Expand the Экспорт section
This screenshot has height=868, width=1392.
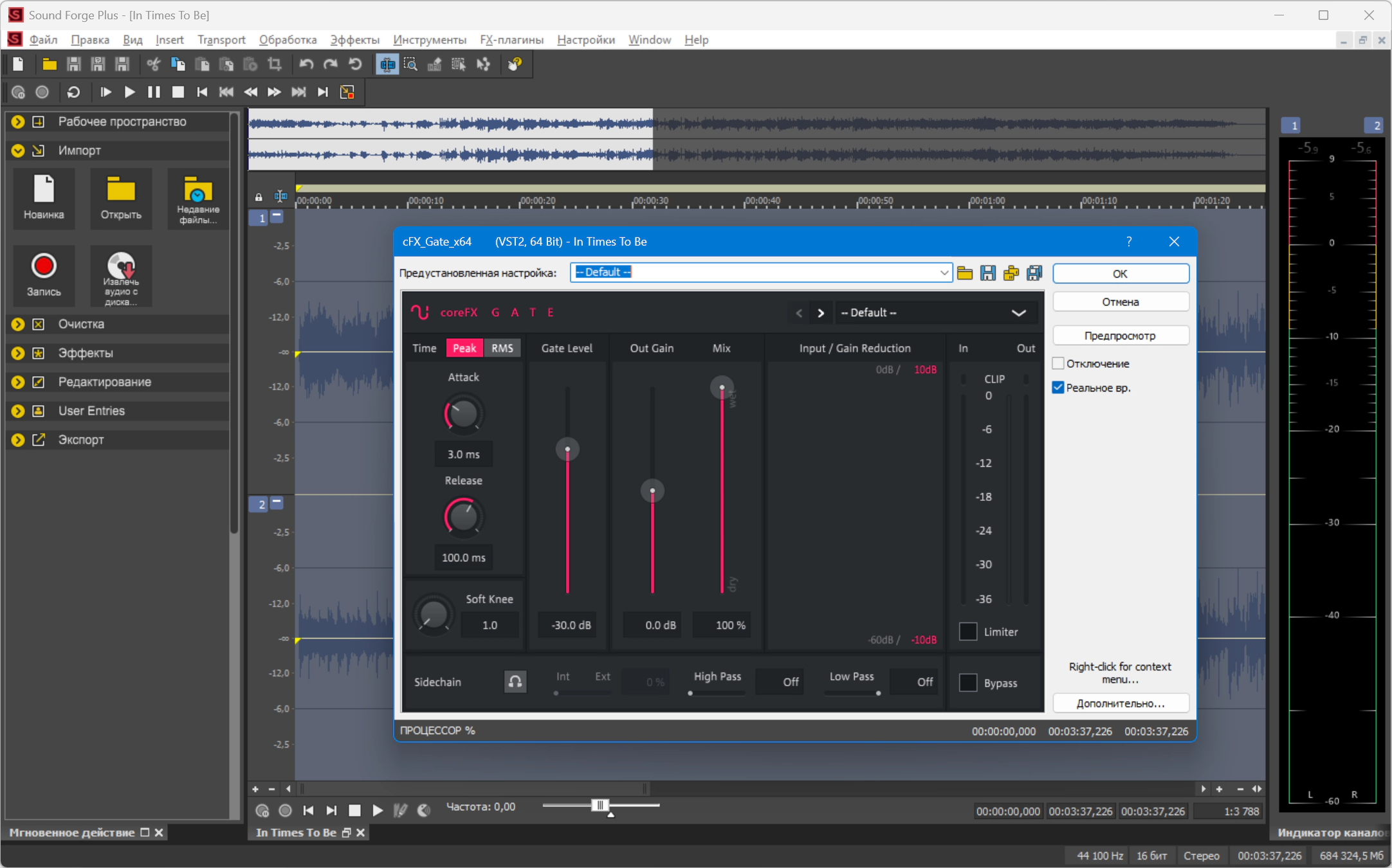pyautogui.click(x=18, y=440)
